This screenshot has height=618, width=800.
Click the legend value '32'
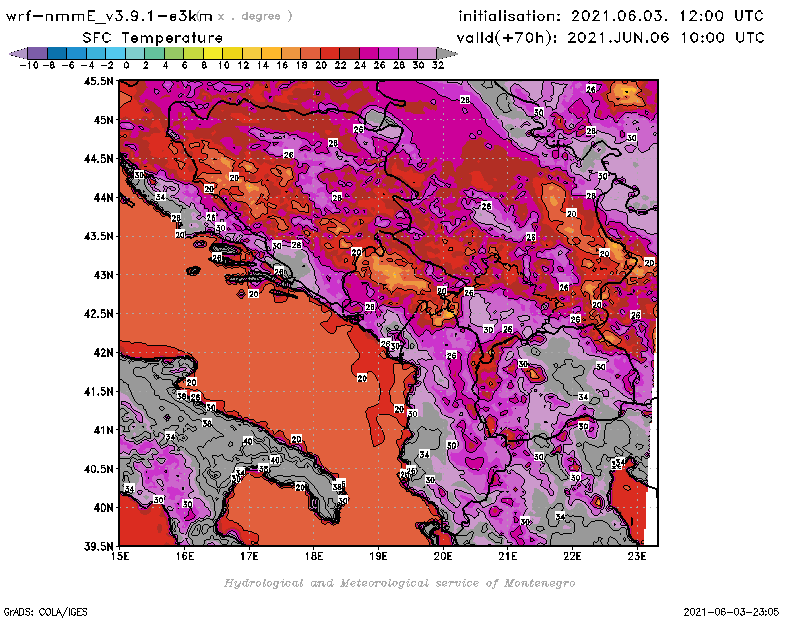pyautogui.click(x=438, y=65)
